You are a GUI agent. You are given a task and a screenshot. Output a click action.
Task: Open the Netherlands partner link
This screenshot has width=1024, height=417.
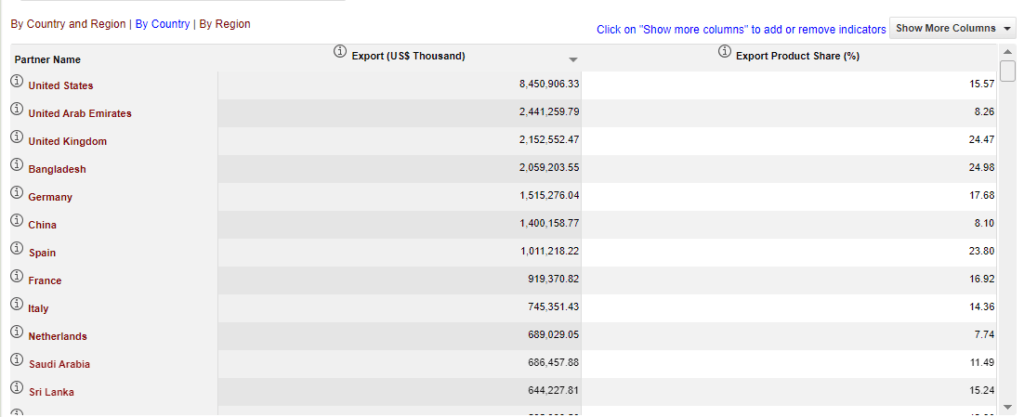click(x=57, y=336)
